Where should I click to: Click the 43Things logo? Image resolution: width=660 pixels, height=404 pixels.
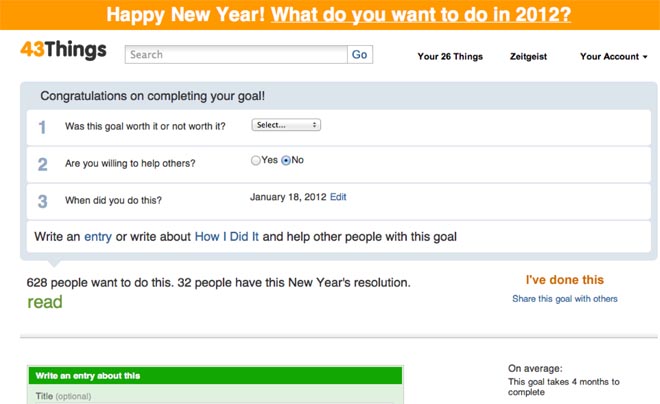pyautogui.click(x=63, y=51)
